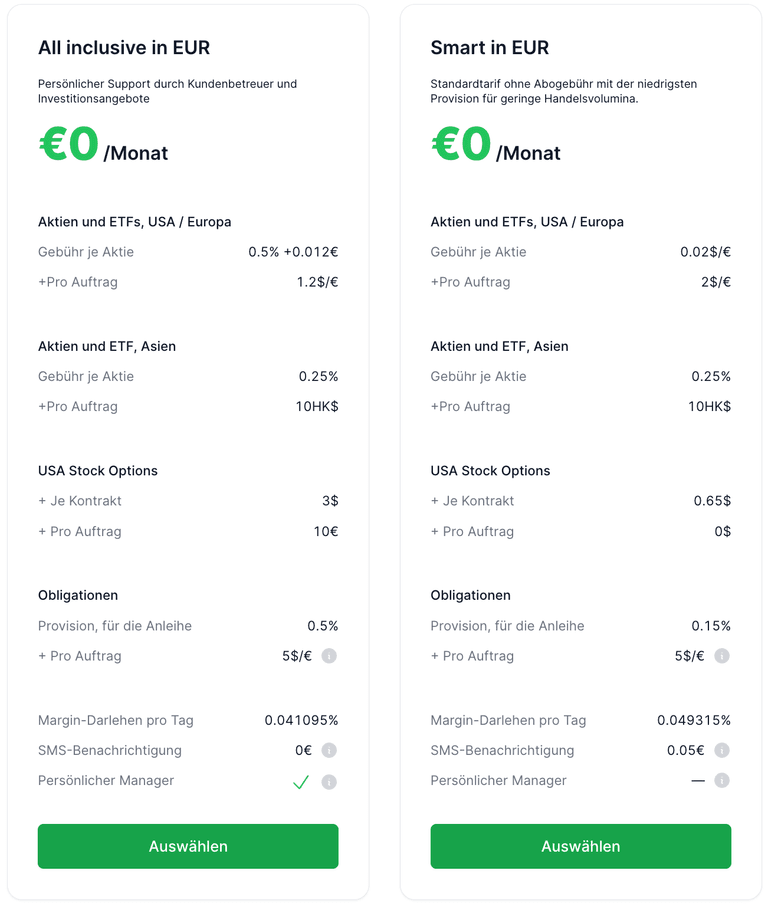Click green checkmark for Persönlicher Manager
Screen dimensions: 768x907
pyautogui.click(x=300, y=782)
